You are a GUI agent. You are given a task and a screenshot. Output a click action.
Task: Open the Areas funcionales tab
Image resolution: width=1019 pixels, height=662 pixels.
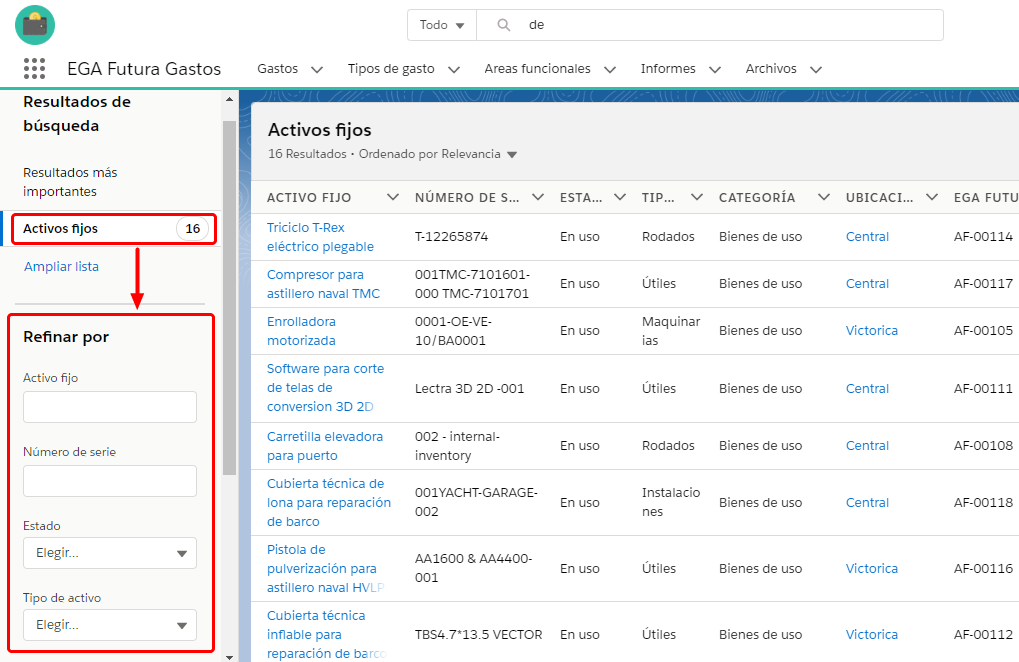click(537, 69)
